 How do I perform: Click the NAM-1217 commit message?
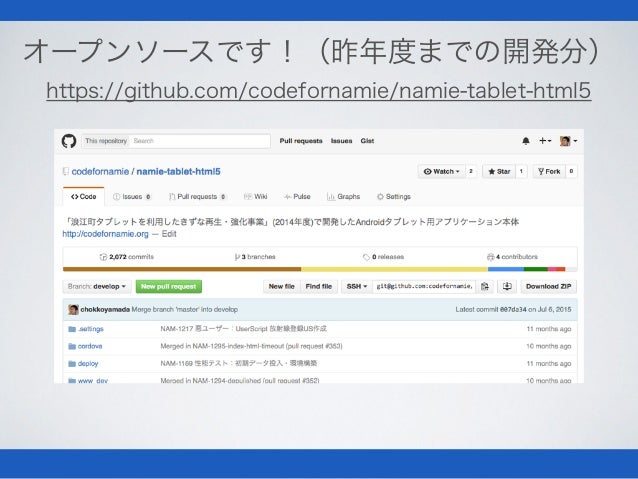(x=243, y=329)
